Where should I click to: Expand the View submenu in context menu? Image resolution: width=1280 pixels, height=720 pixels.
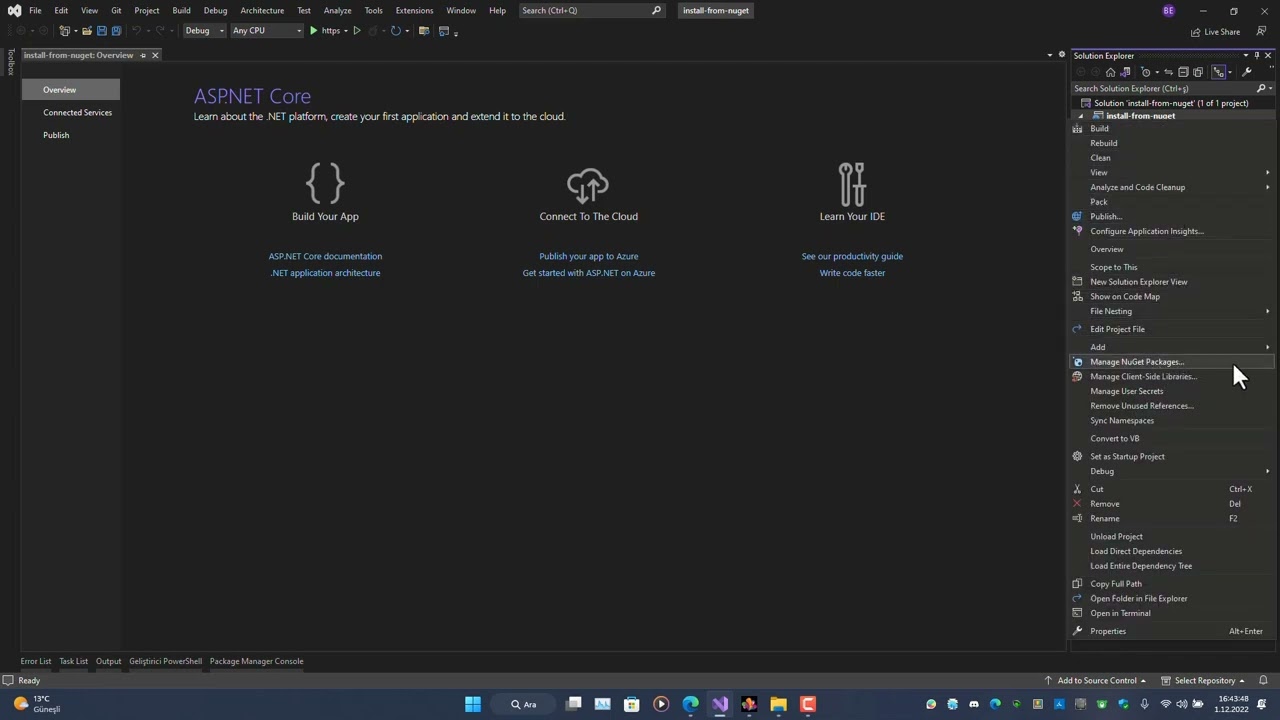point(1267,172)
